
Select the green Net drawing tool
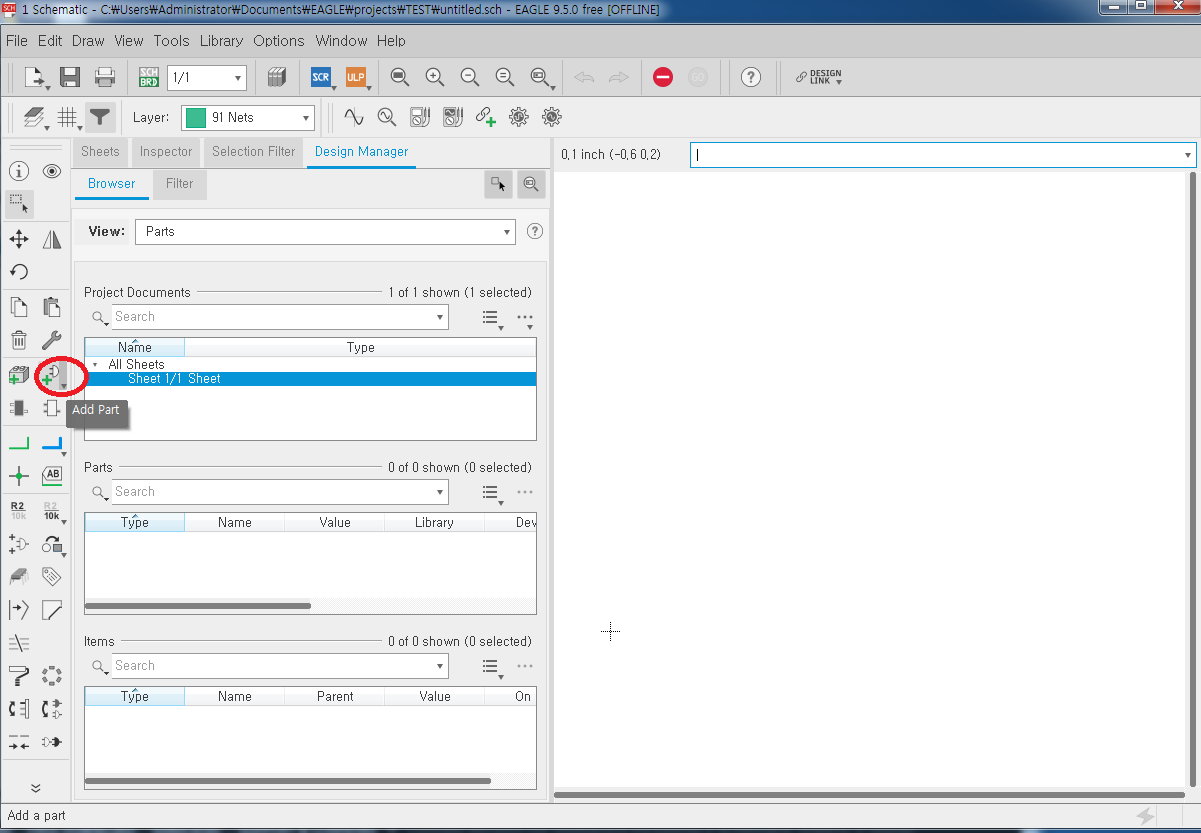click(19, 443)
